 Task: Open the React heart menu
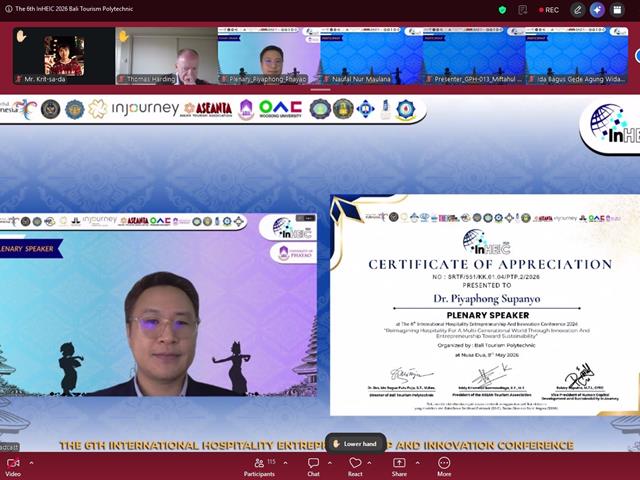[355, 467]
